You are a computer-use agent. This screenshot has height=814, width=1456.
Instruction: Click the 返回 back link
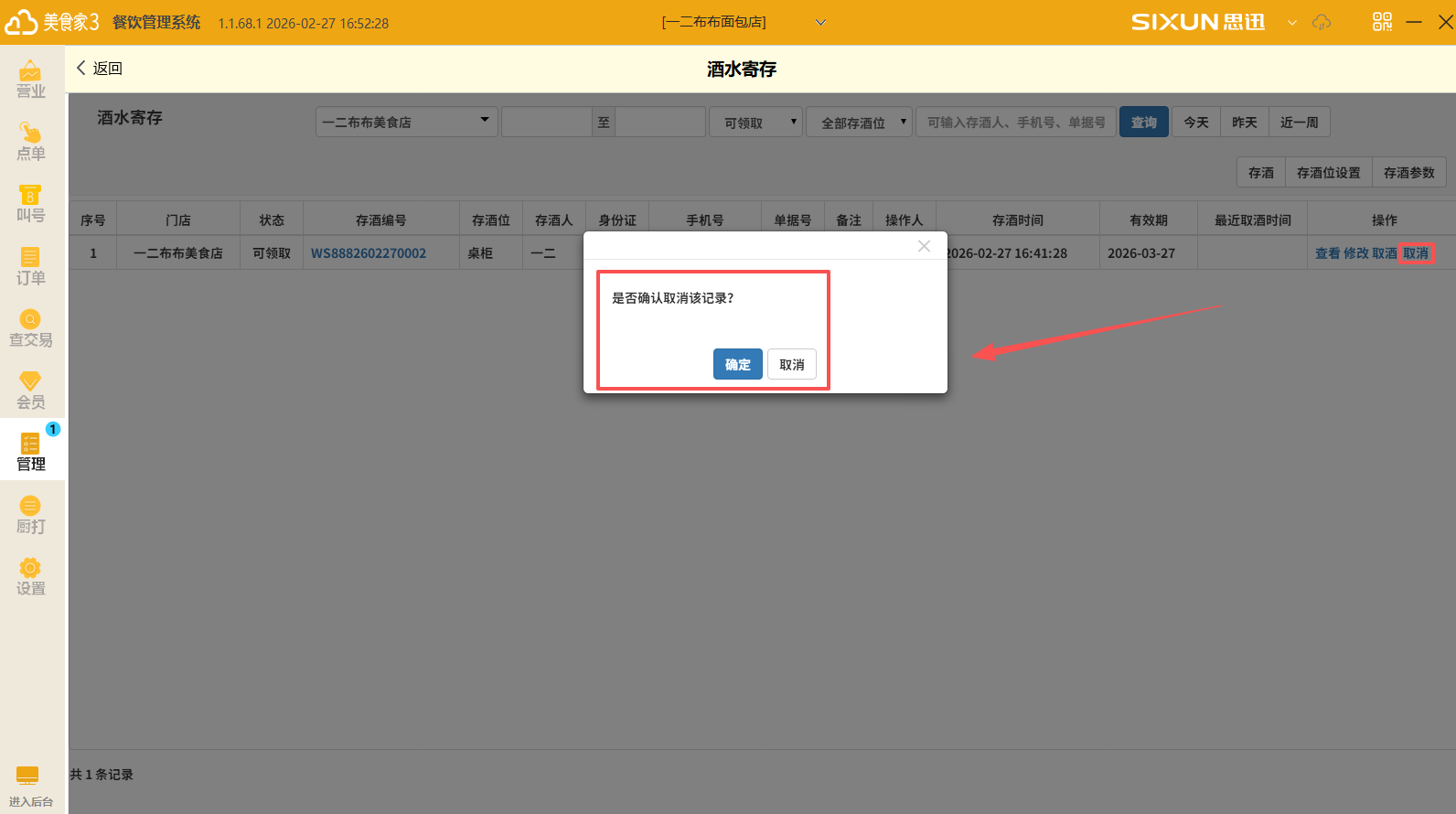coord(99,69)
